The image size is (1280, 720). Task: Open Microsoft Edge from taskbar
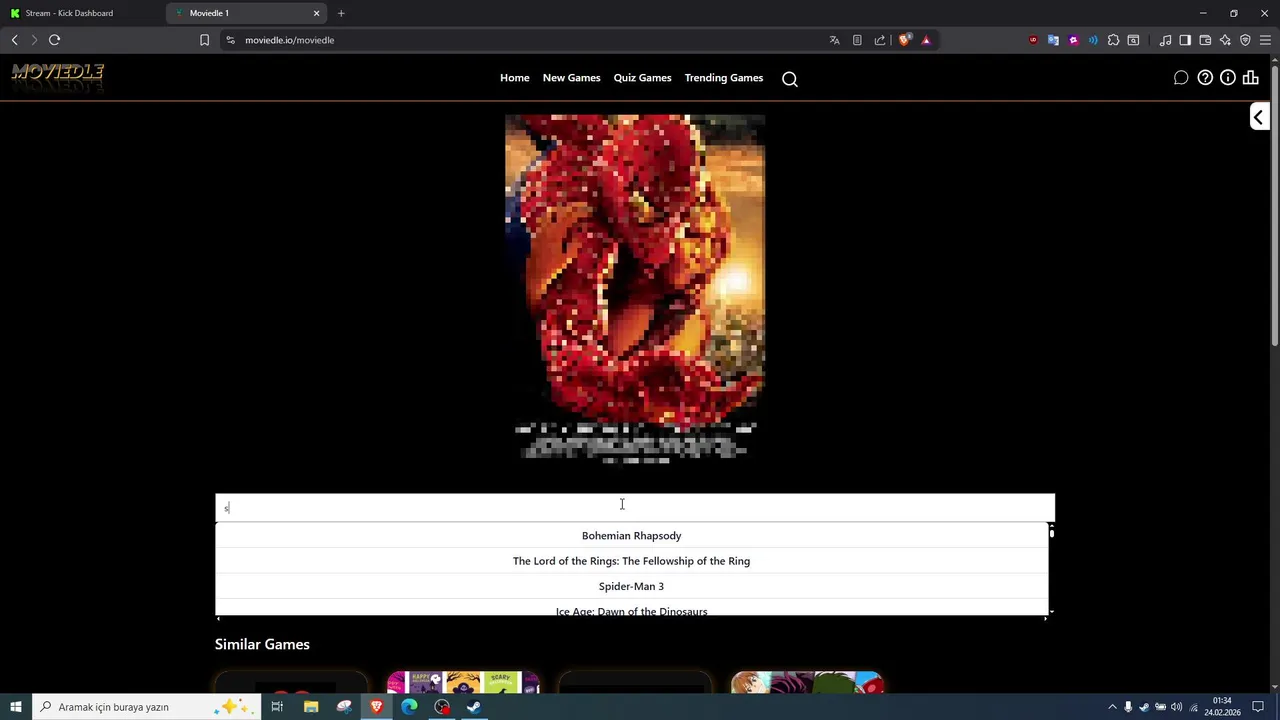tap(409, 707)
